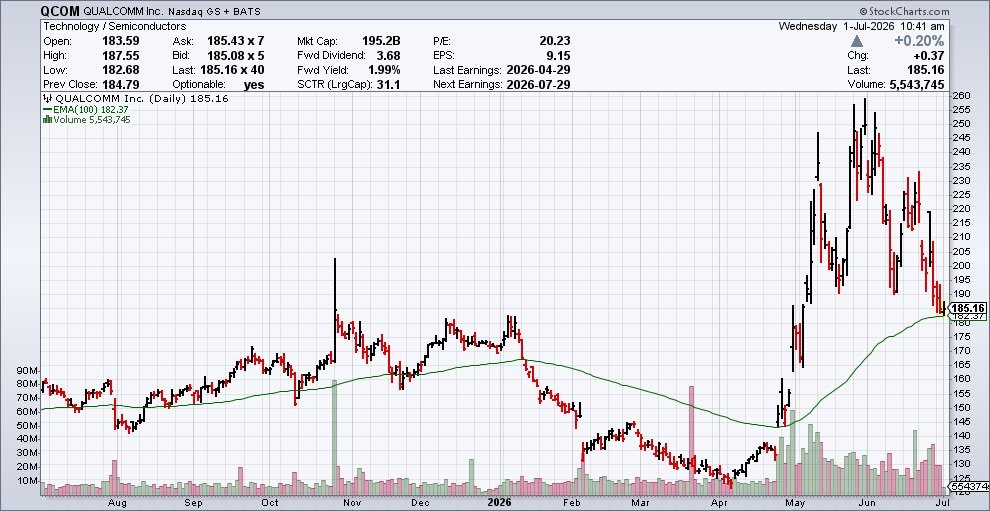This screenshot has width=990, height=511.
Task: Click the Chg value +0.37
Action: (931, 56)
